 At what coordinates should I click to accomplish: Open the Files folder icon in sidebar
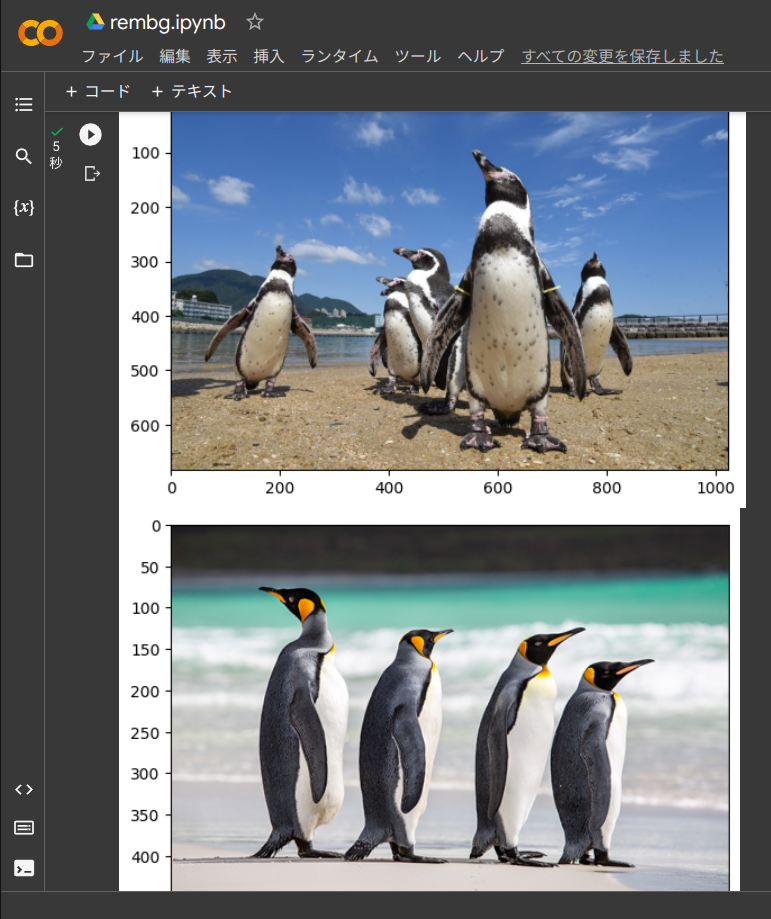(x=24, y=260)
